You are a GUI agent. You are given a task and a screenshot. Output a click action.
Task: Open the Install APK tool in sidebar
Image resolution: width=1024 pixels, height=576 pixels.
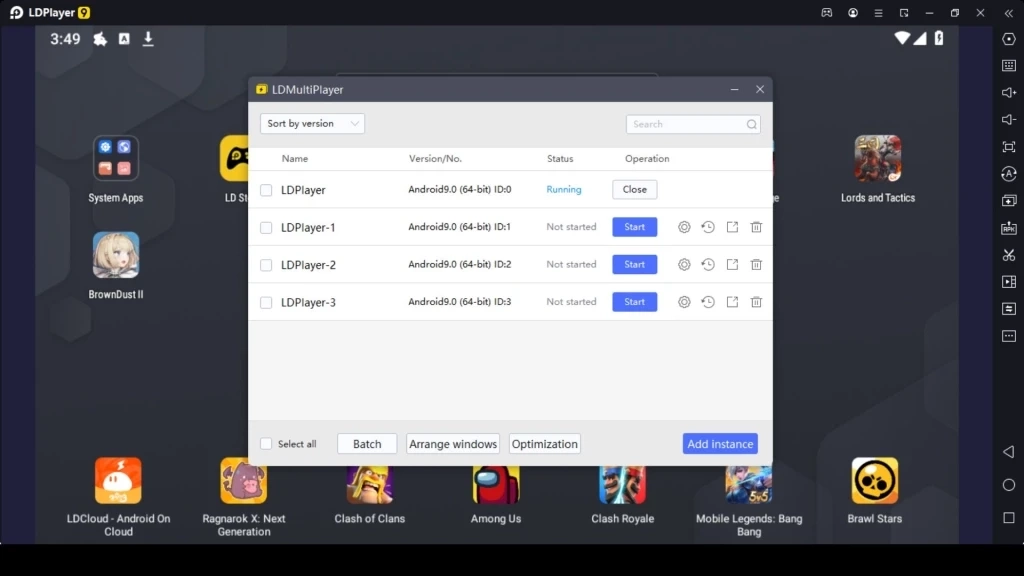[x=1009, y=228]
